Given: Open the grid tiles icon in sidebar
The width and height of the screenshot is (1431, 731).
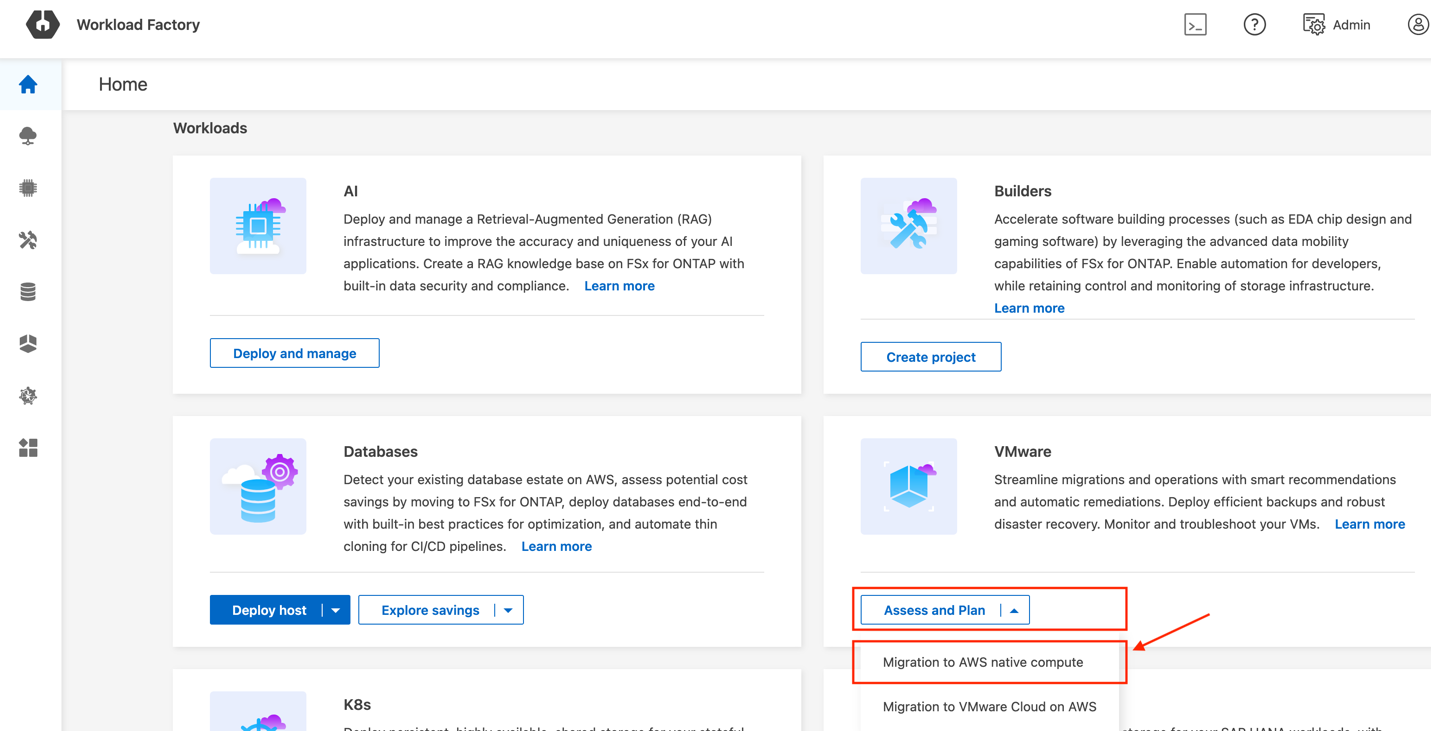Looking at the screenshot, I should [28, 448].
